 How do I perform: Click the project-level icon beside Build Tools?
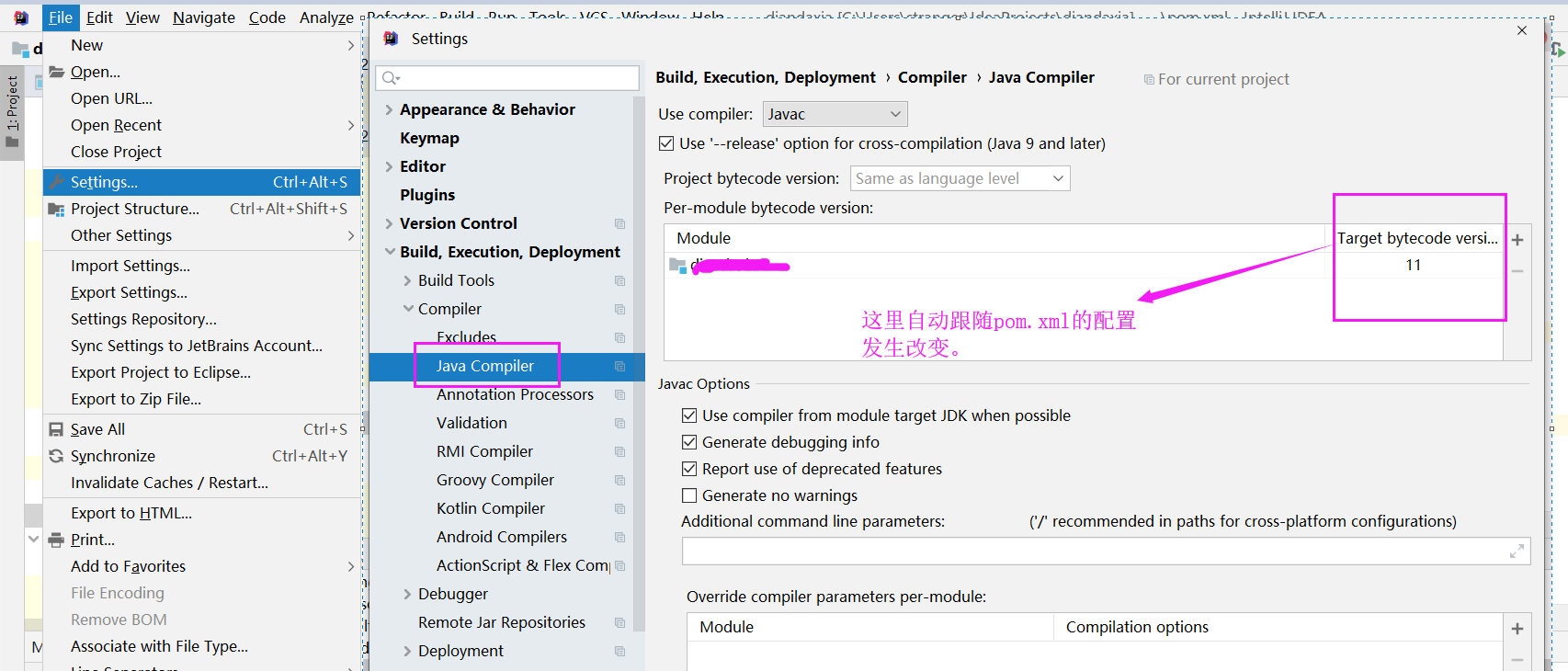click(x=619, y=280)
